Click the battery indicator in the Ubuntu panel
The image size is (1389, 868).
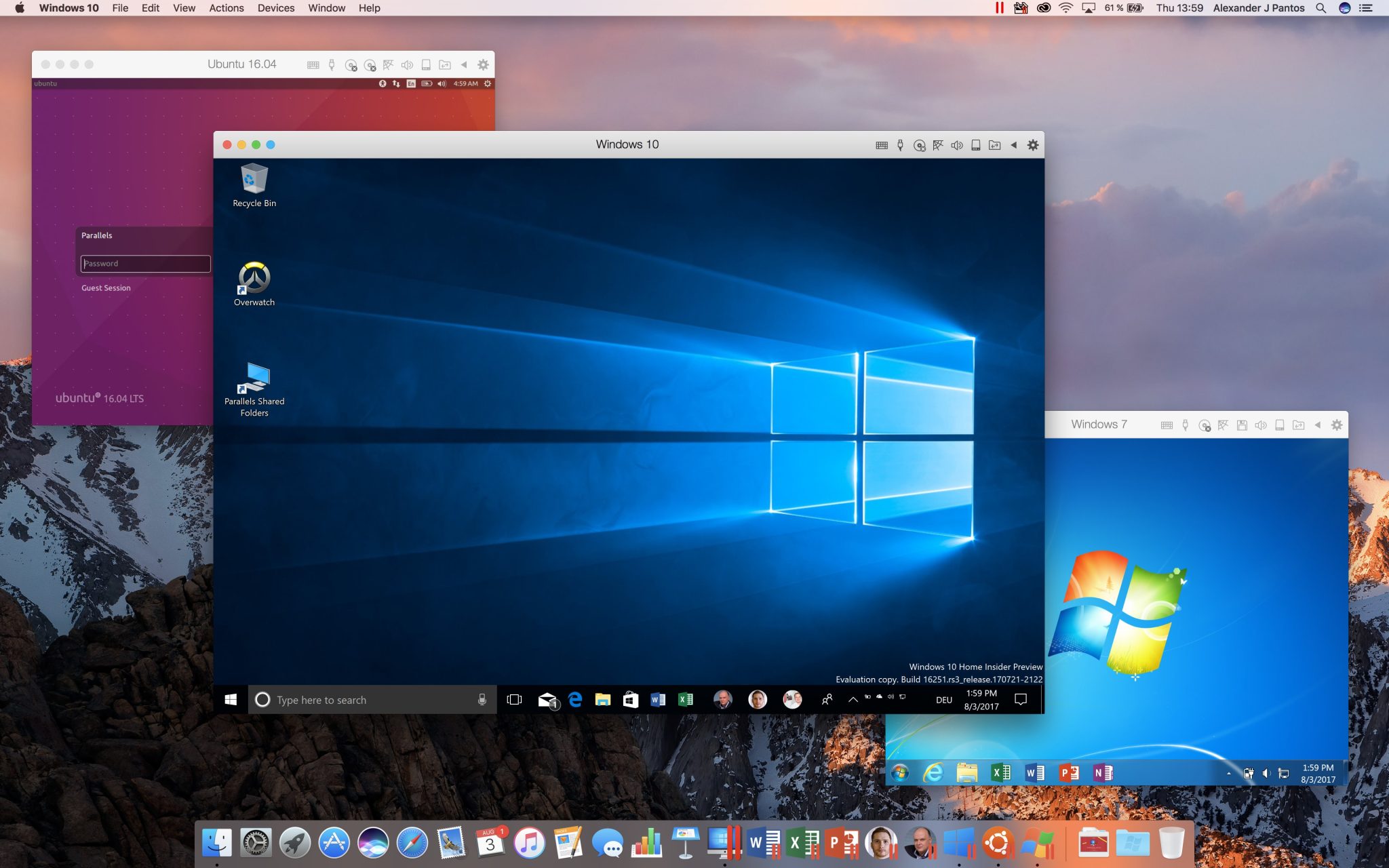pos(426,83)
